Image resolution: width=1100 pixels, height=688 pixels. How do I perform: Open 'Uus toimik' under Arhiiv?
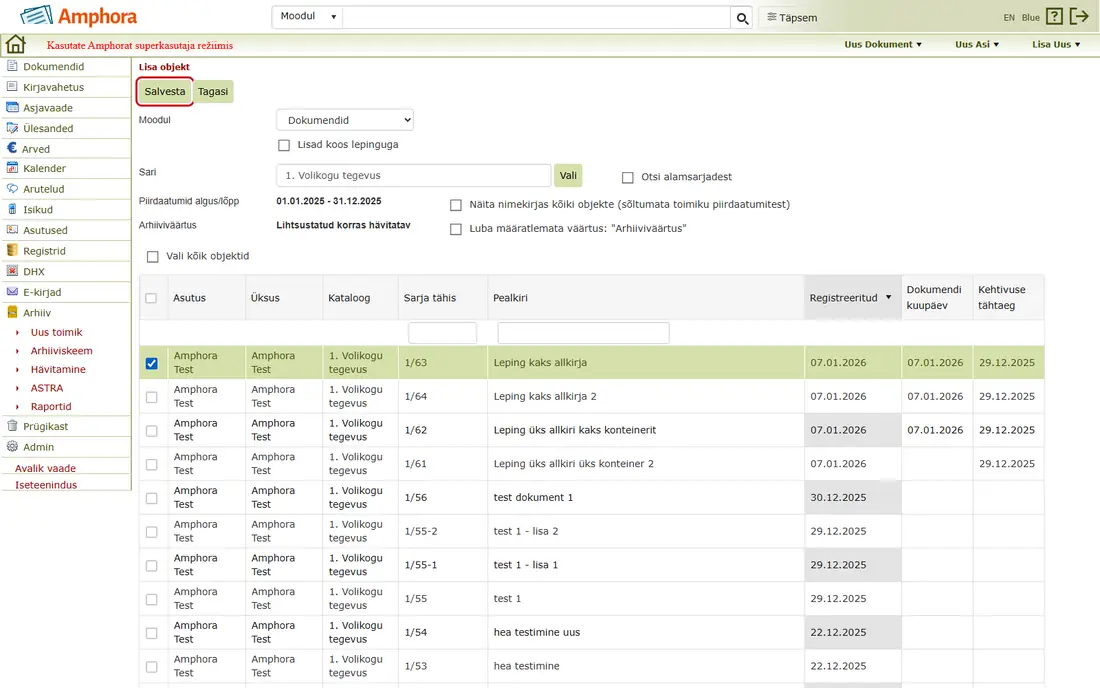coord(56,332)
